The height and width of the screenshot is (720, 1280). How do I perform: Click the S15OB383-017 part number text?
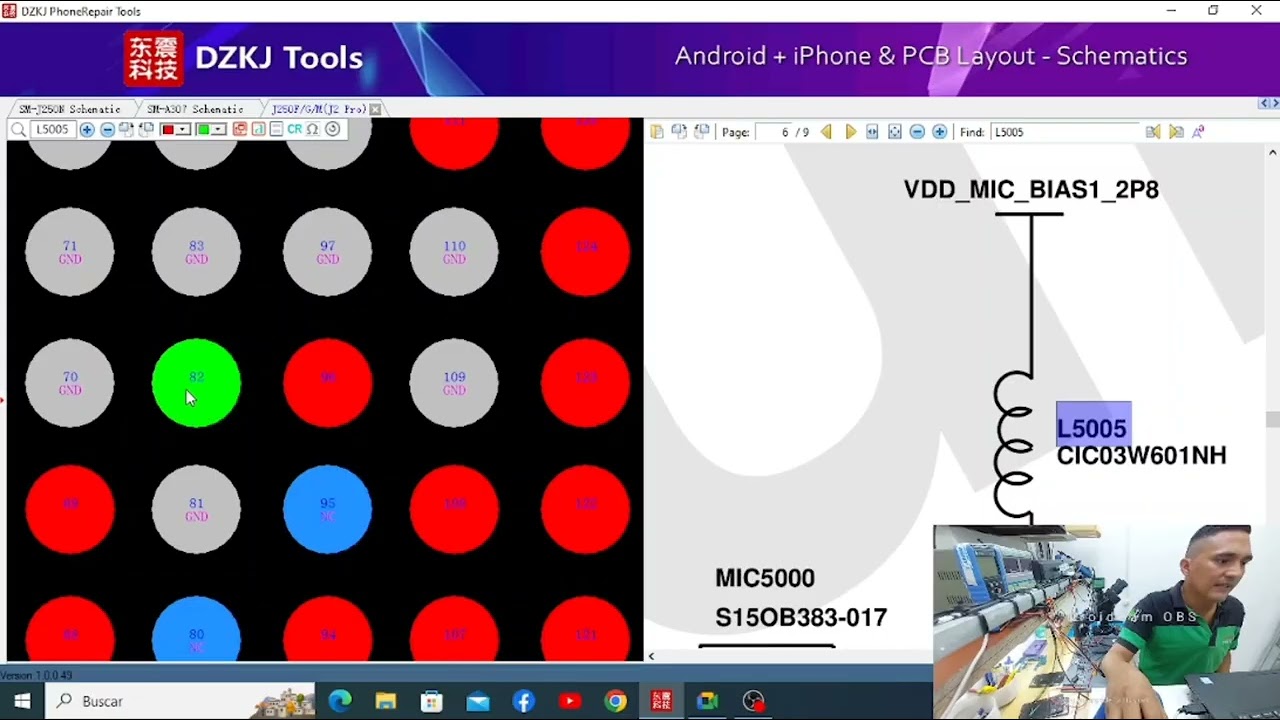pyautogui.click(x=801, y=618)
